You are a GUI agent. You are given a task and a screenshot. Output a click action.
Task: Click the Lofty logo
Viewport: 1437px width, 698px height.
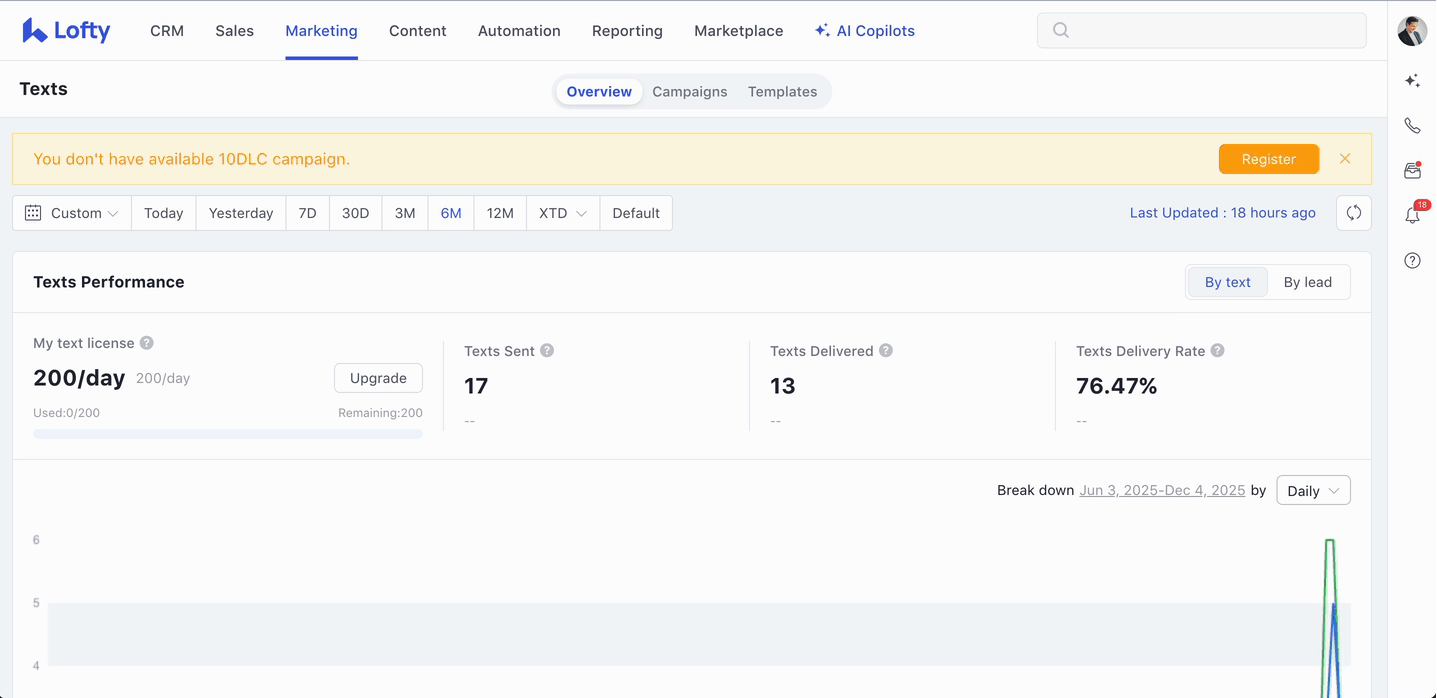point(66,31)
